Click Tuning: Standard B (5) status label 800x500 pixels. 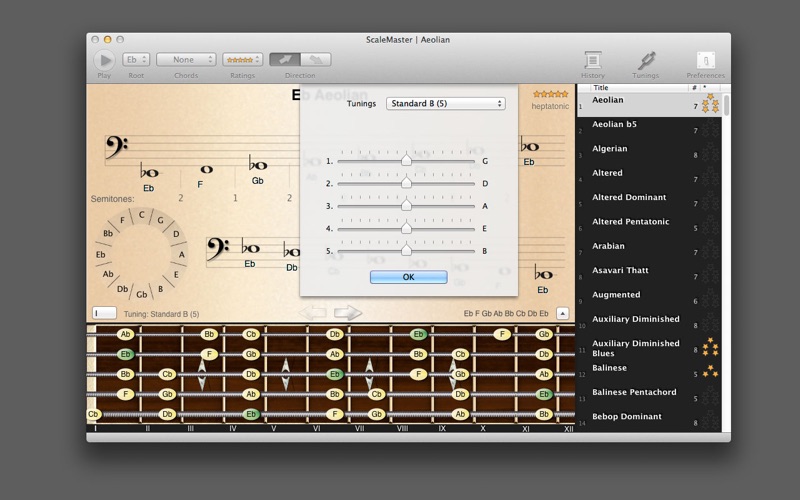pos(161,314)
